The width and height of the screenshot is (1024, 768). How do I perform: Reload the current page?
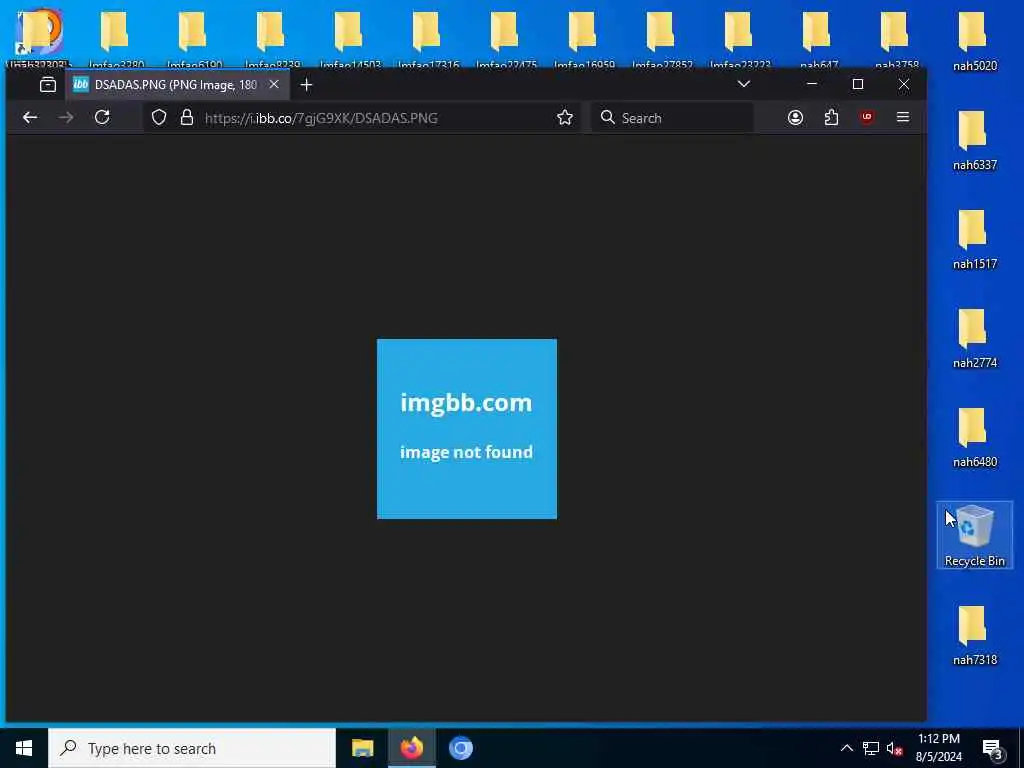[102, 118]
